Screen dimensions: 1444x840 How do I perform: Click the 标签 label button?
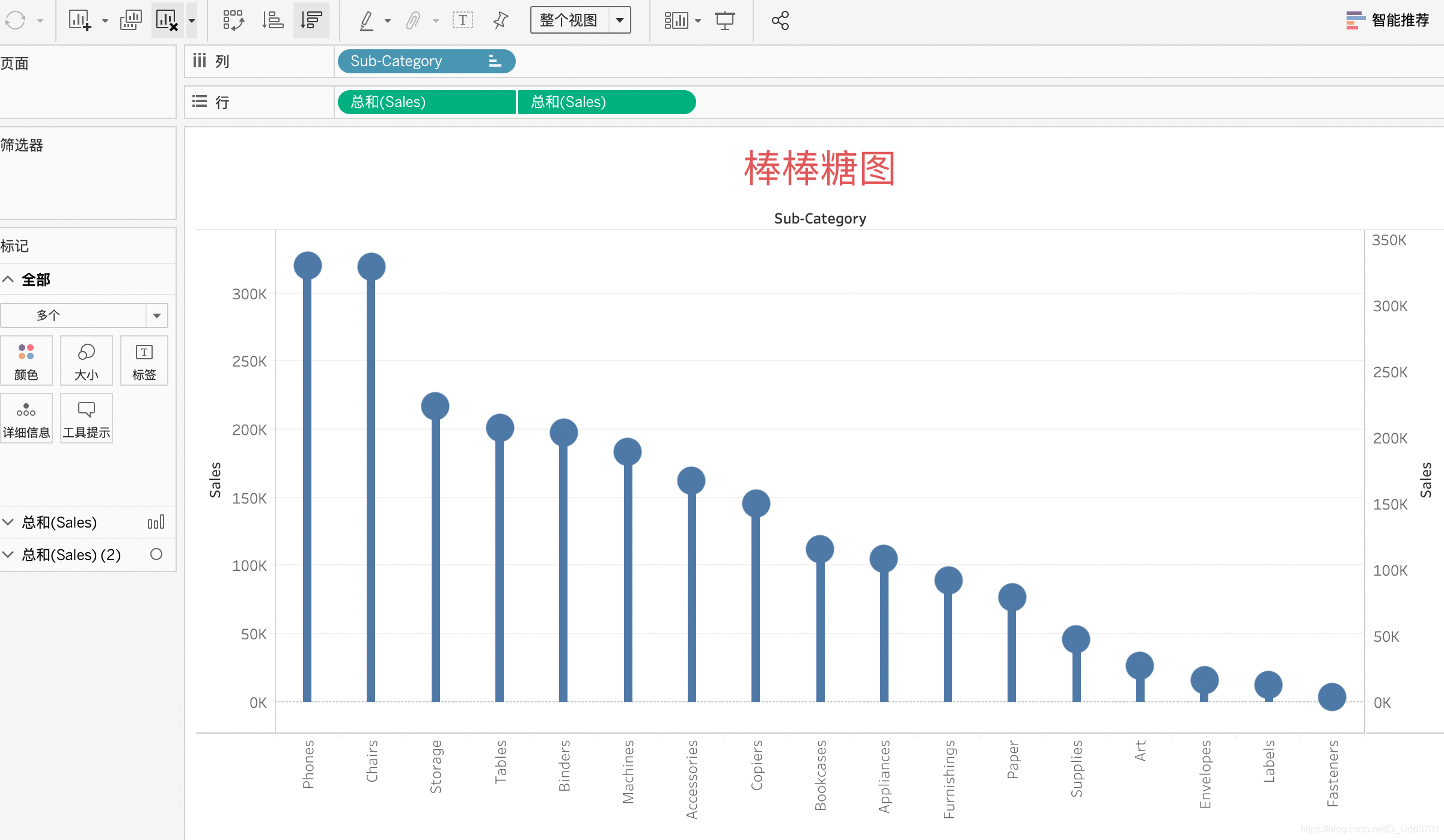[x=144, y=361]
